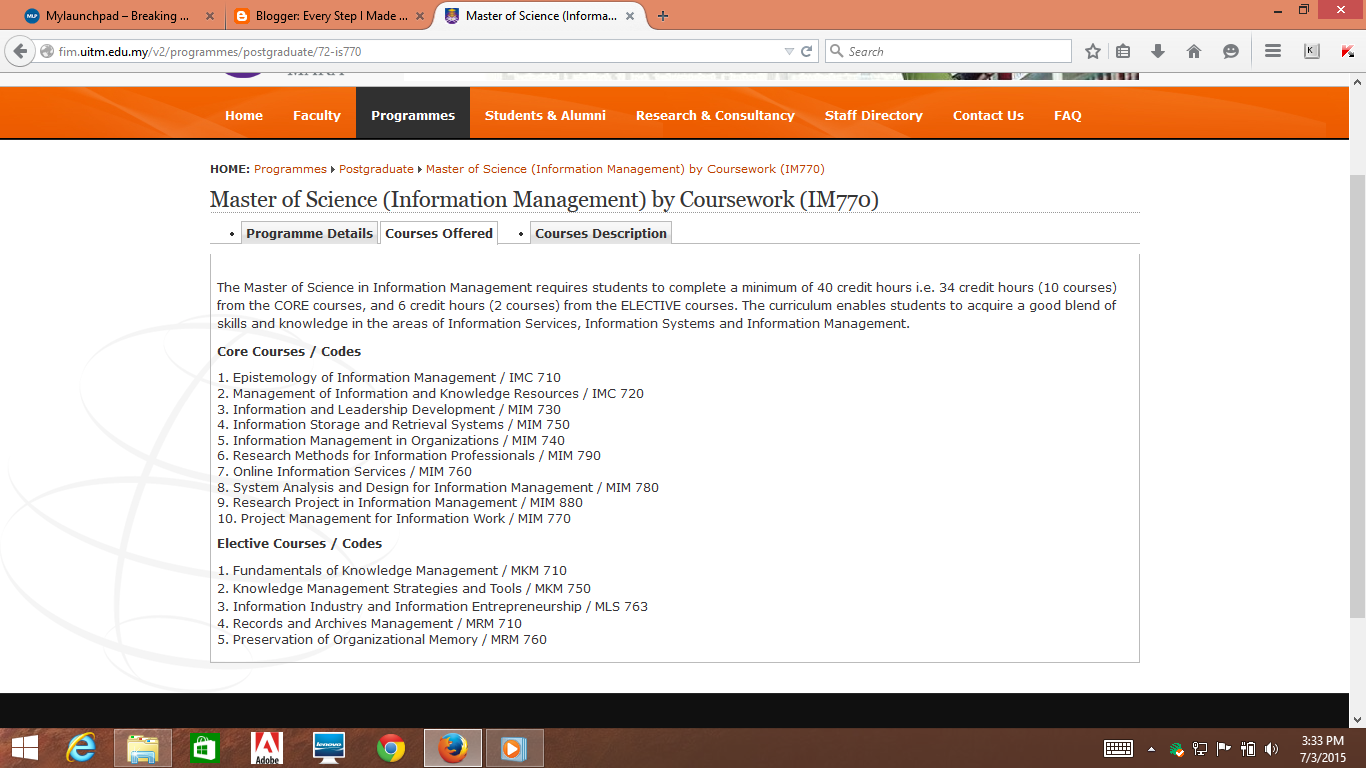Click the Kaspersky red K toolbar icon
1366x768 pixels.
point(1347,51)
